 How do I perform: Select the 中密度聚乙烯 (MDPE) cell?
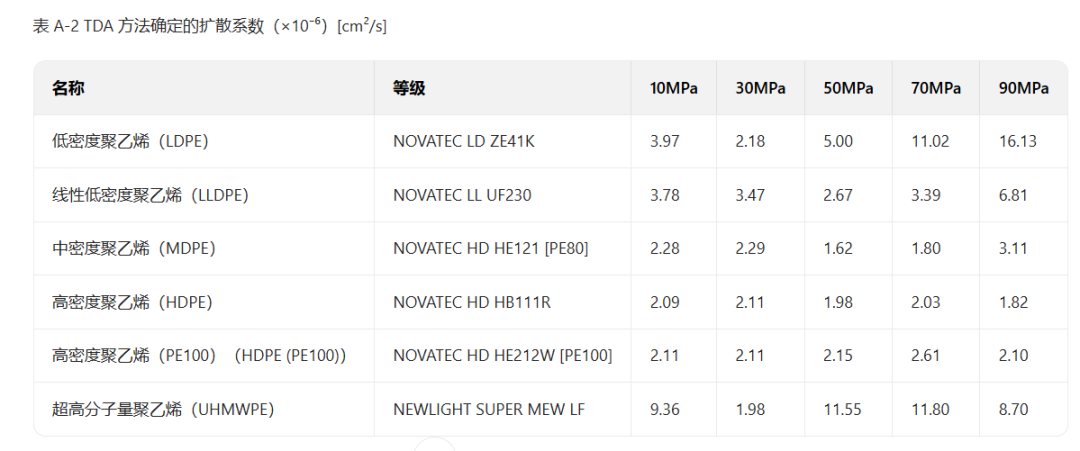(x=134, y=248)
